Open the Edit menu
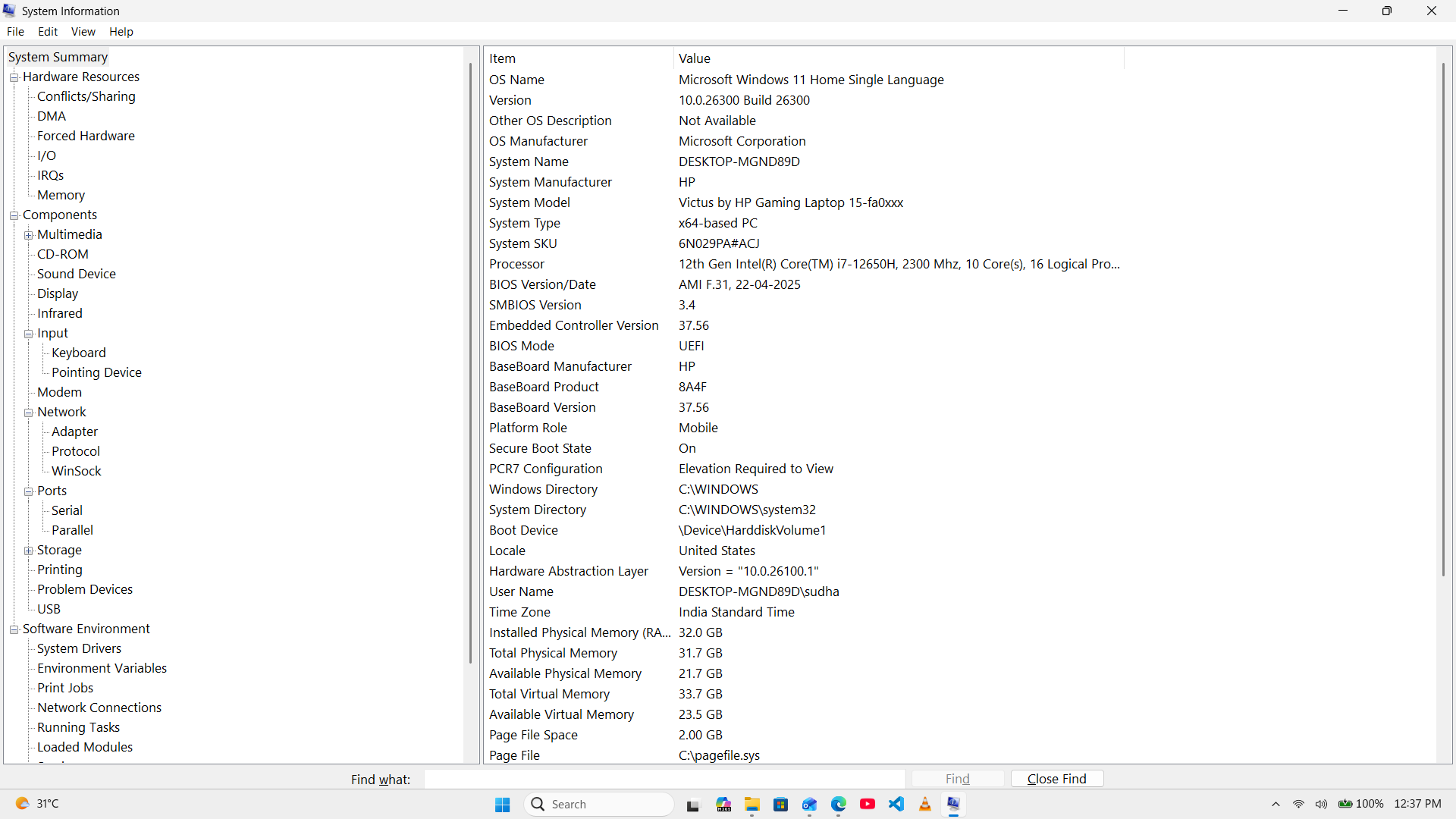Image resolution: width=1456 pixels, height=819 pixels. tap(48, 32)
